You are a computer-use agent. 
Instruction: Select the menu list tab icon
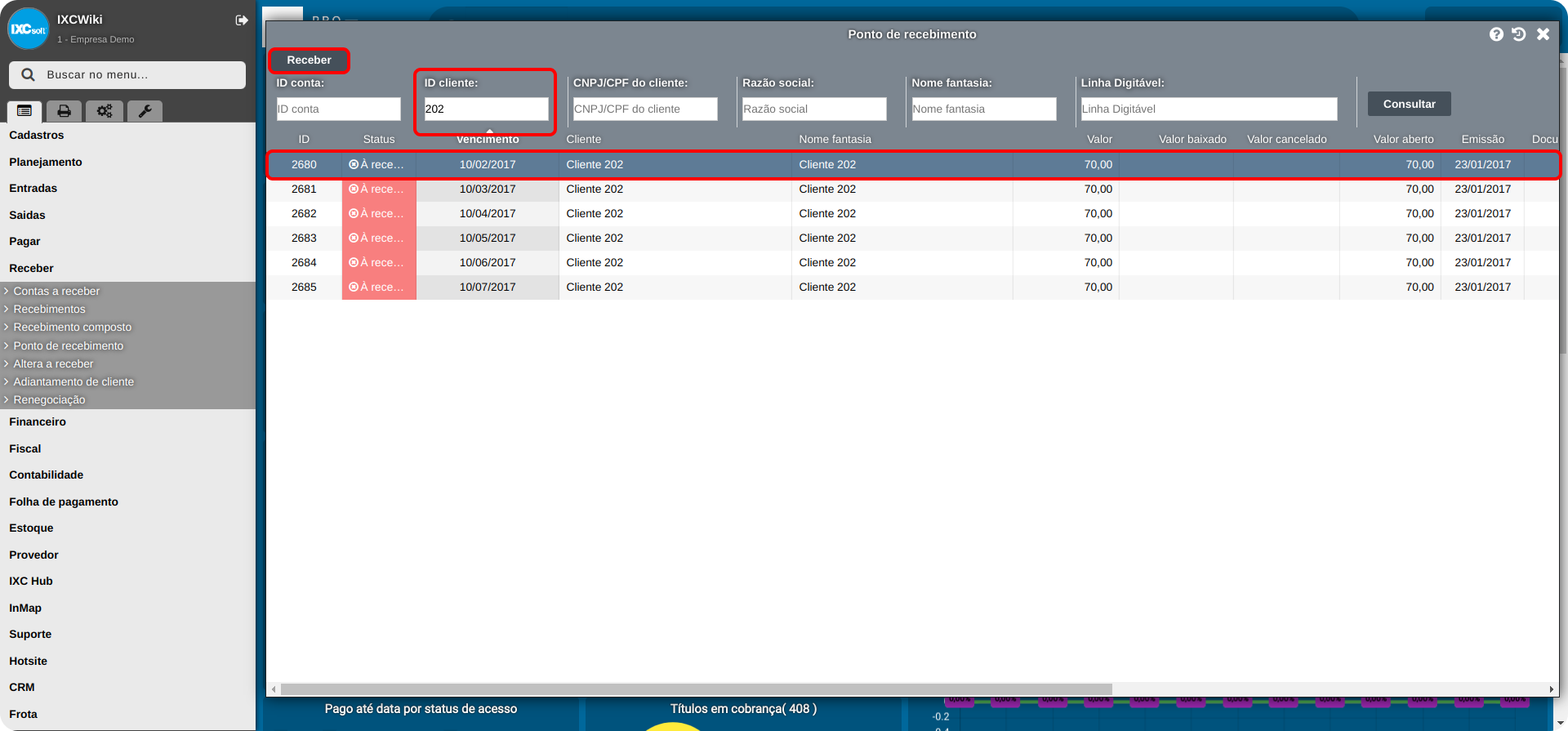24,111
